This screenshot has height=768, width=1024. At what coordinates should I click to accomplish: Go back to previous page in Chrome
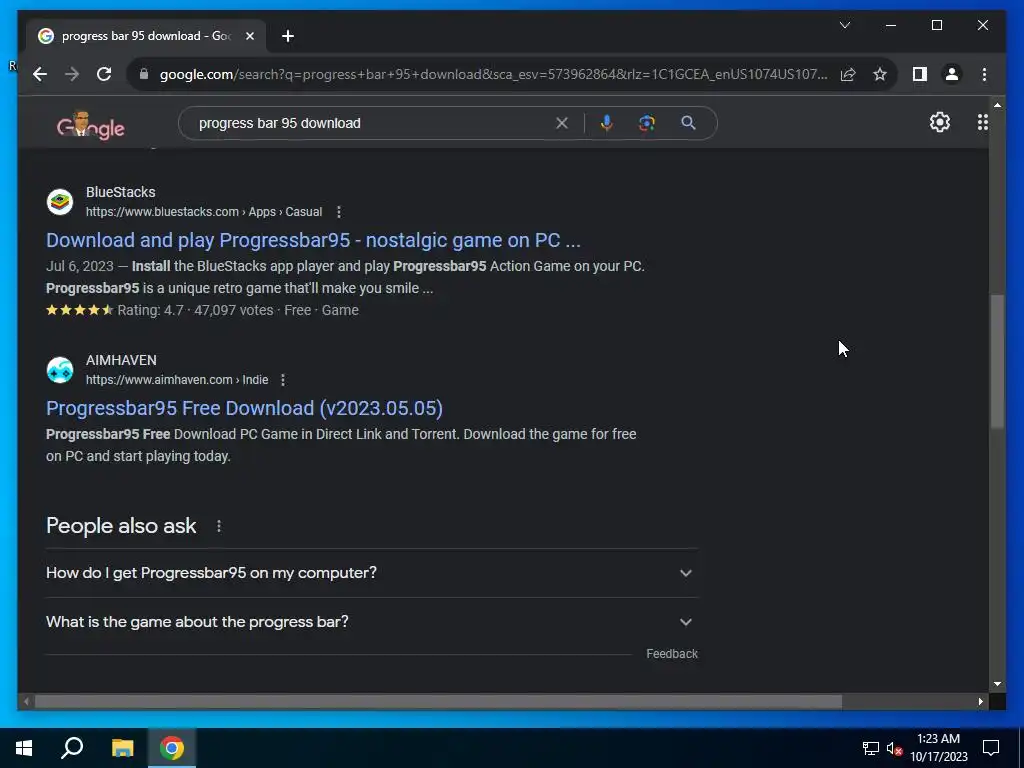pos(40,74)
